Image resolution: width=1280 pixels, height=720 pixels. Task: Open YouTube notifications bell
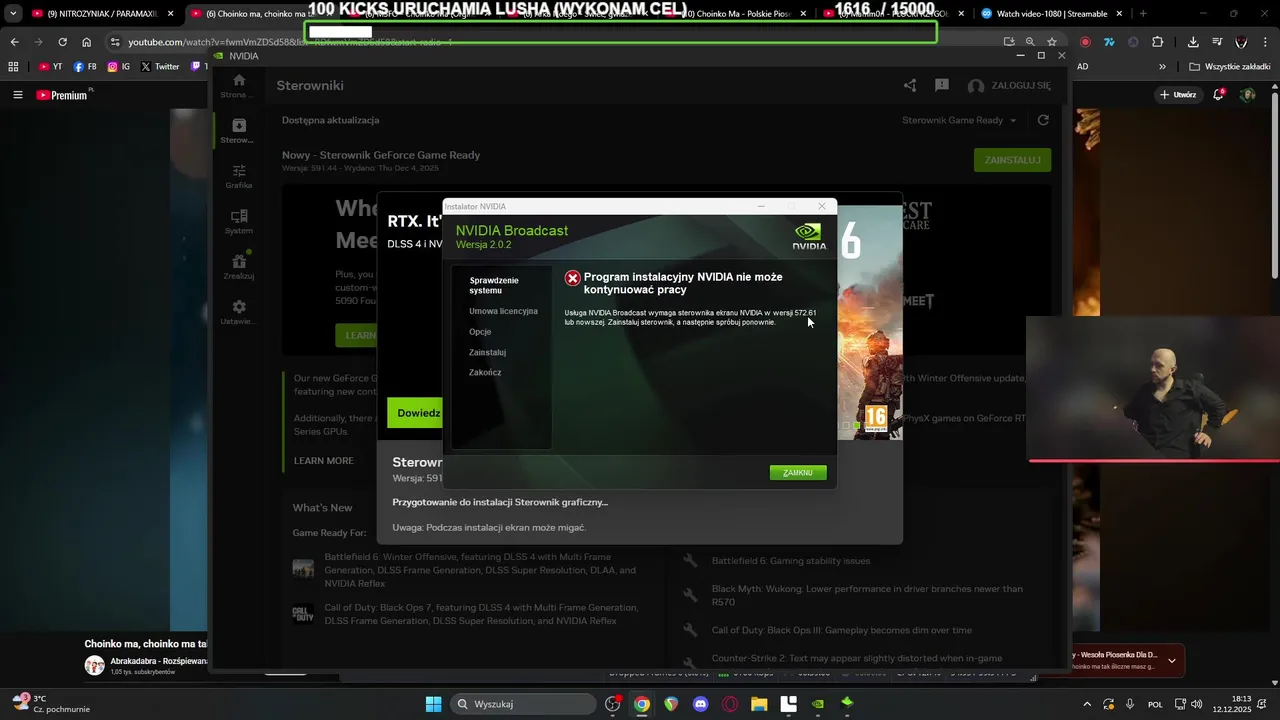pyautogui.click(x=1218, y=95)
